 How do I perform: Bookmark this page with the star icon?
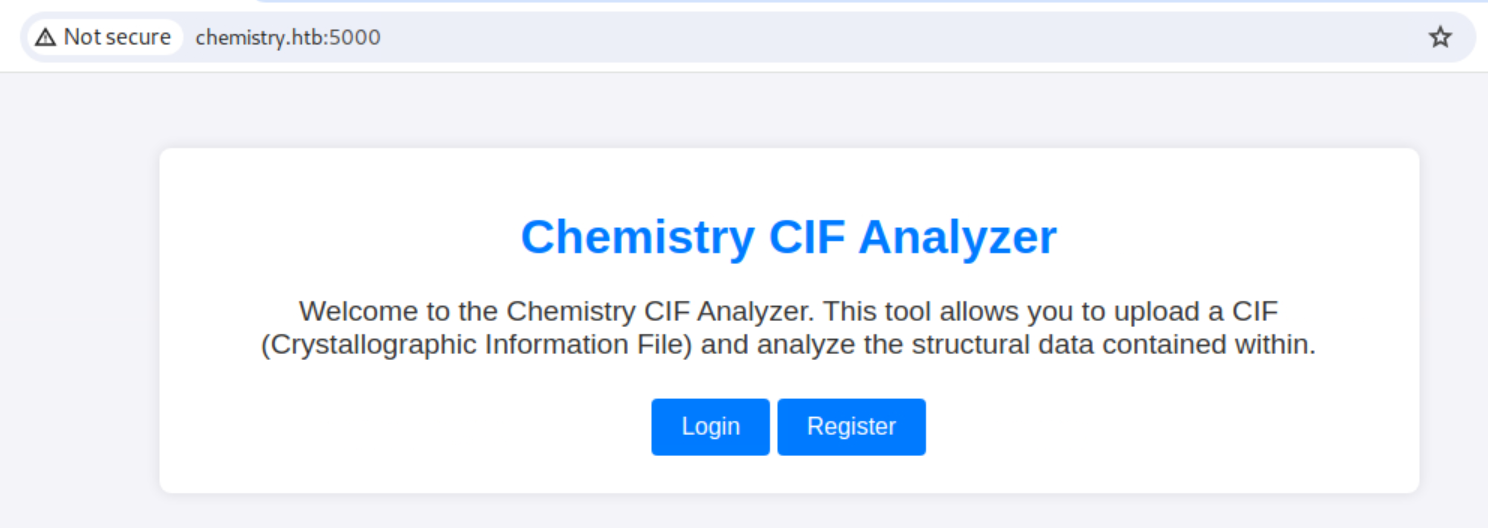1439,38
